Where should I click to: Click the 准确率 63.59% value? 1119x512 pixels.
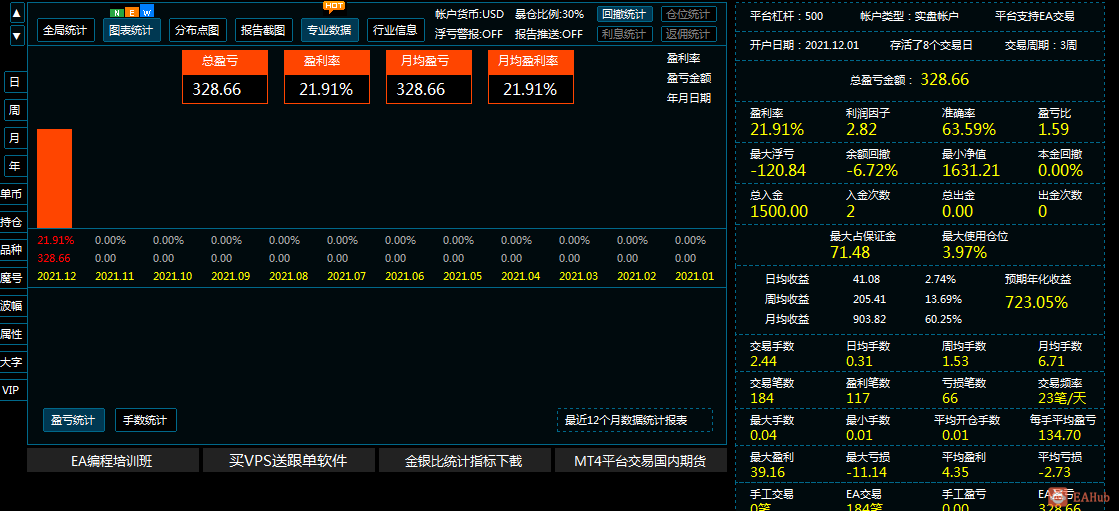point(968,129)
